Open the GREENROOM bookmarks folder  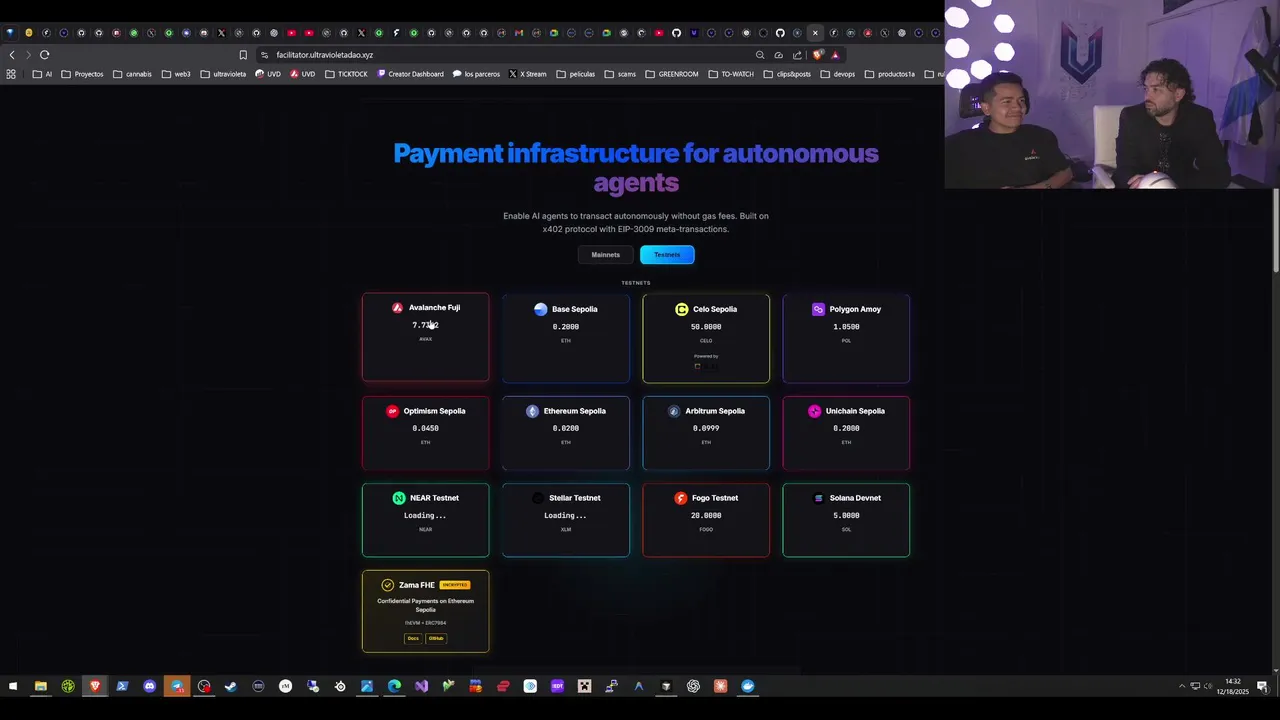[672, 74]
